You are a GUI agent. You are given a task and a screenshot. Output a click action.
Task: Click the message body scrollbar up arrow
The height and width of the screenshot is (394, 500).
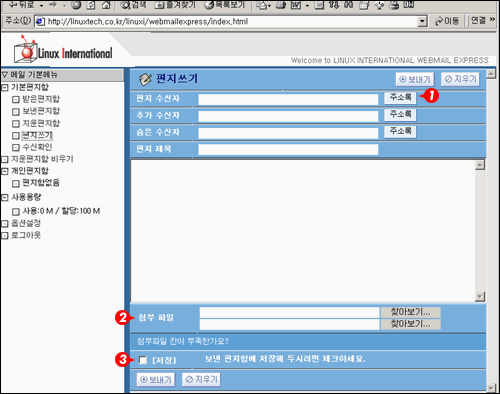point(480,165)
